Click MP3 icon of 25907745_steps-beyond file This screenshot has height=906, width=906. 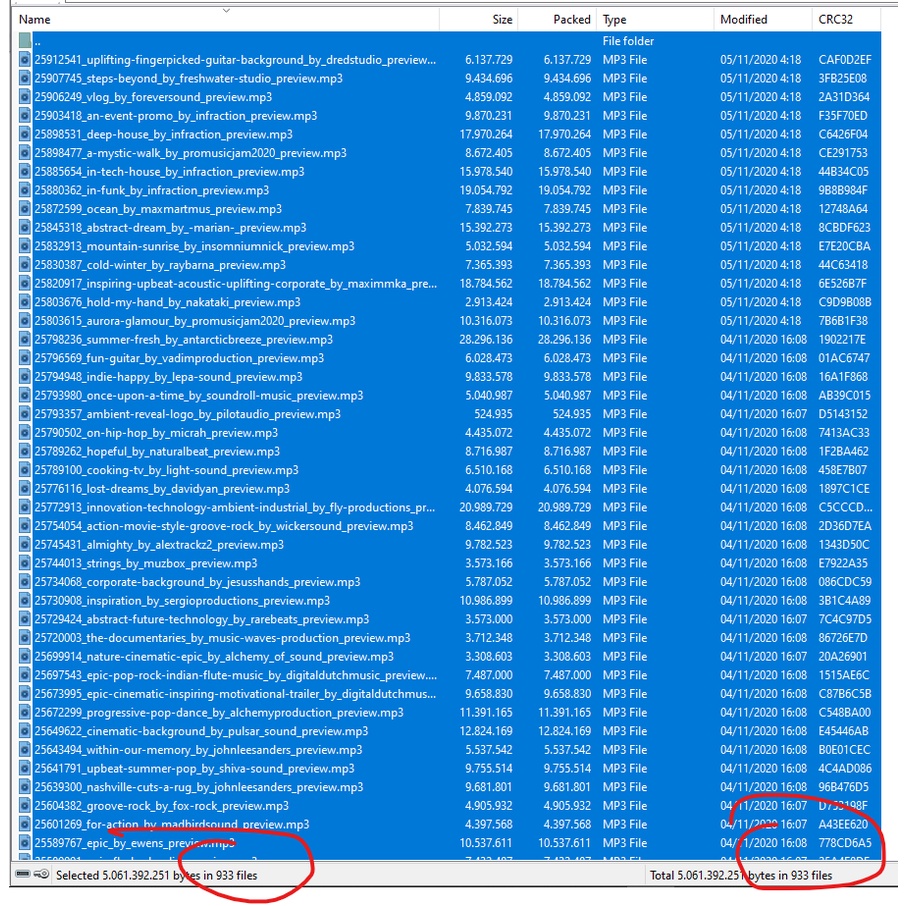click(x=25, y=78)
